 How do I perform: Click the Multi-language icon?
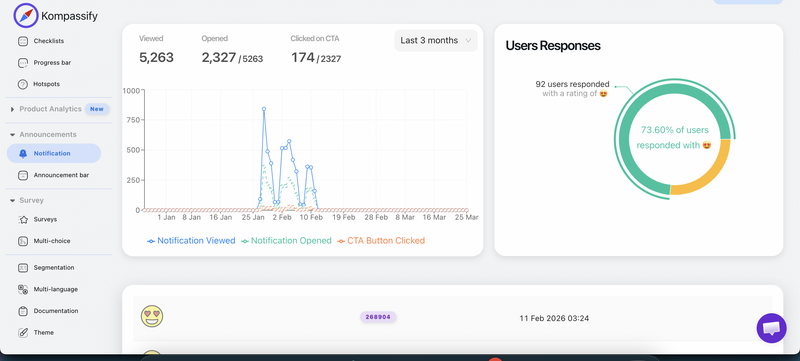[23, 290]
